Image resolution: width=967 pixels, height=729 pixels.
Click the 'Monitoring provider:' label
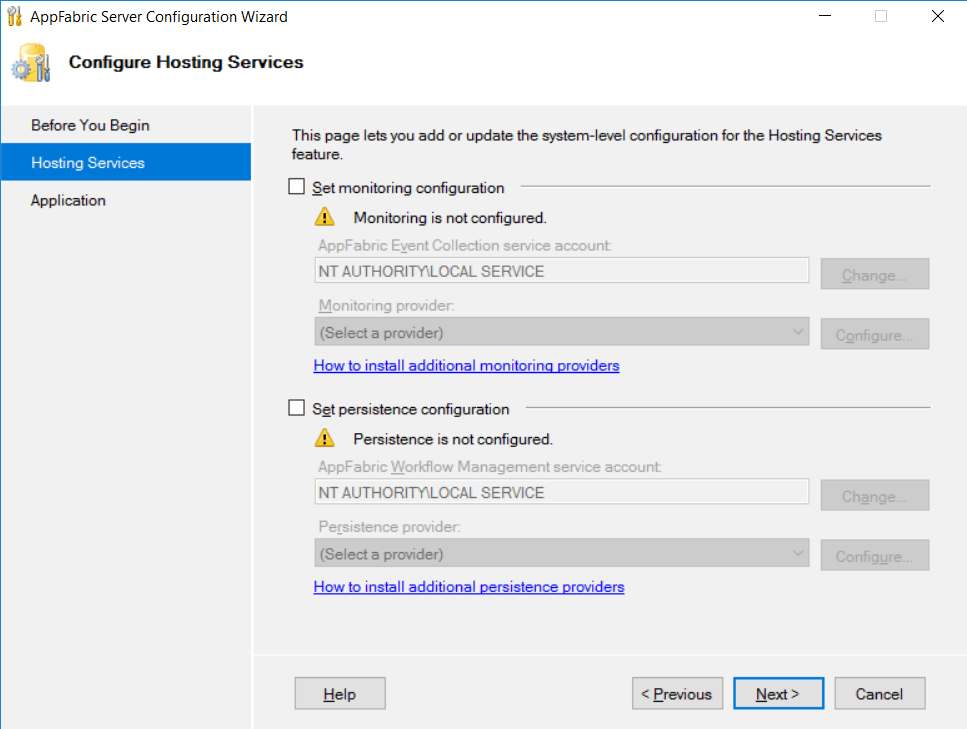(386, 305)
